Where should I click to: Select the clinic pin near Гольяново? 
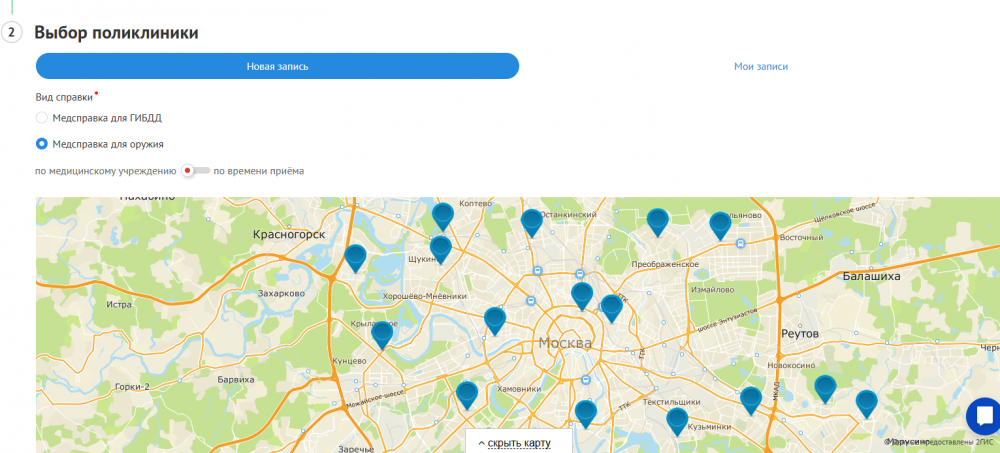(x=720, y=225)
